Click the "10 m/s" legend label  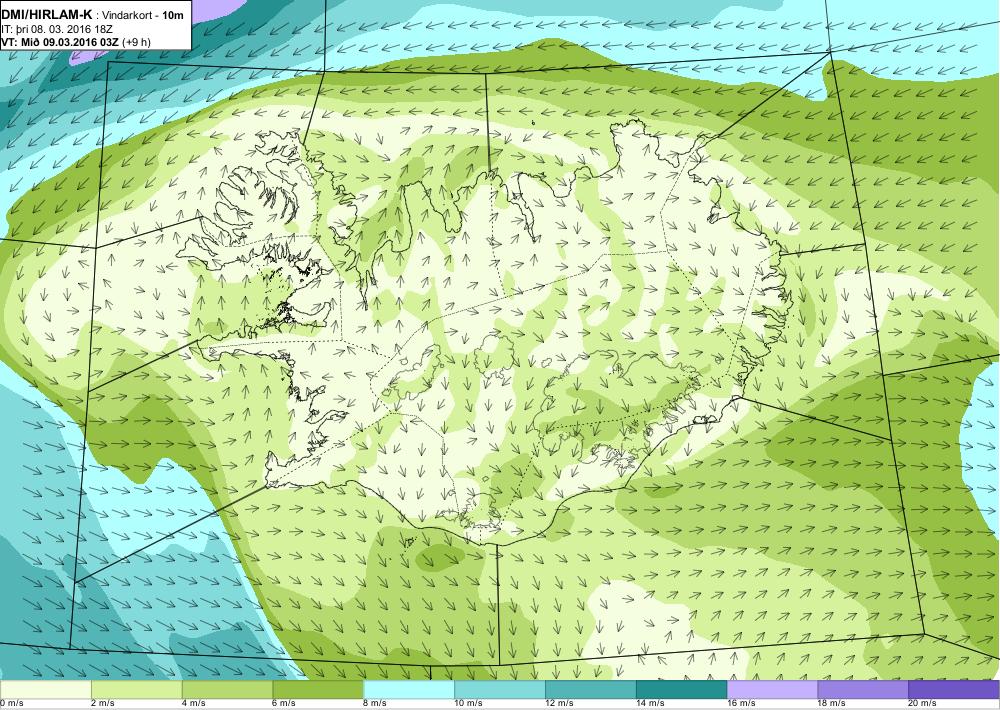[469, 704]
